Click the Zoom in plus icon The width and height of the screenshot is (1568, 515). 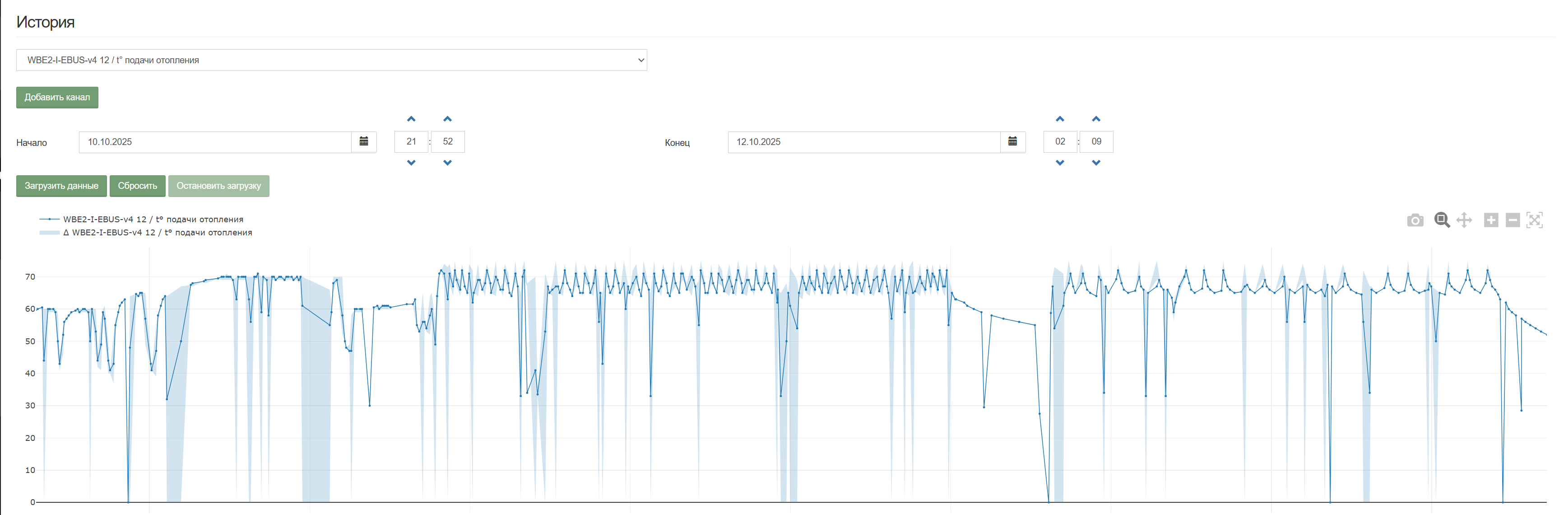[x=1491, y=220]
